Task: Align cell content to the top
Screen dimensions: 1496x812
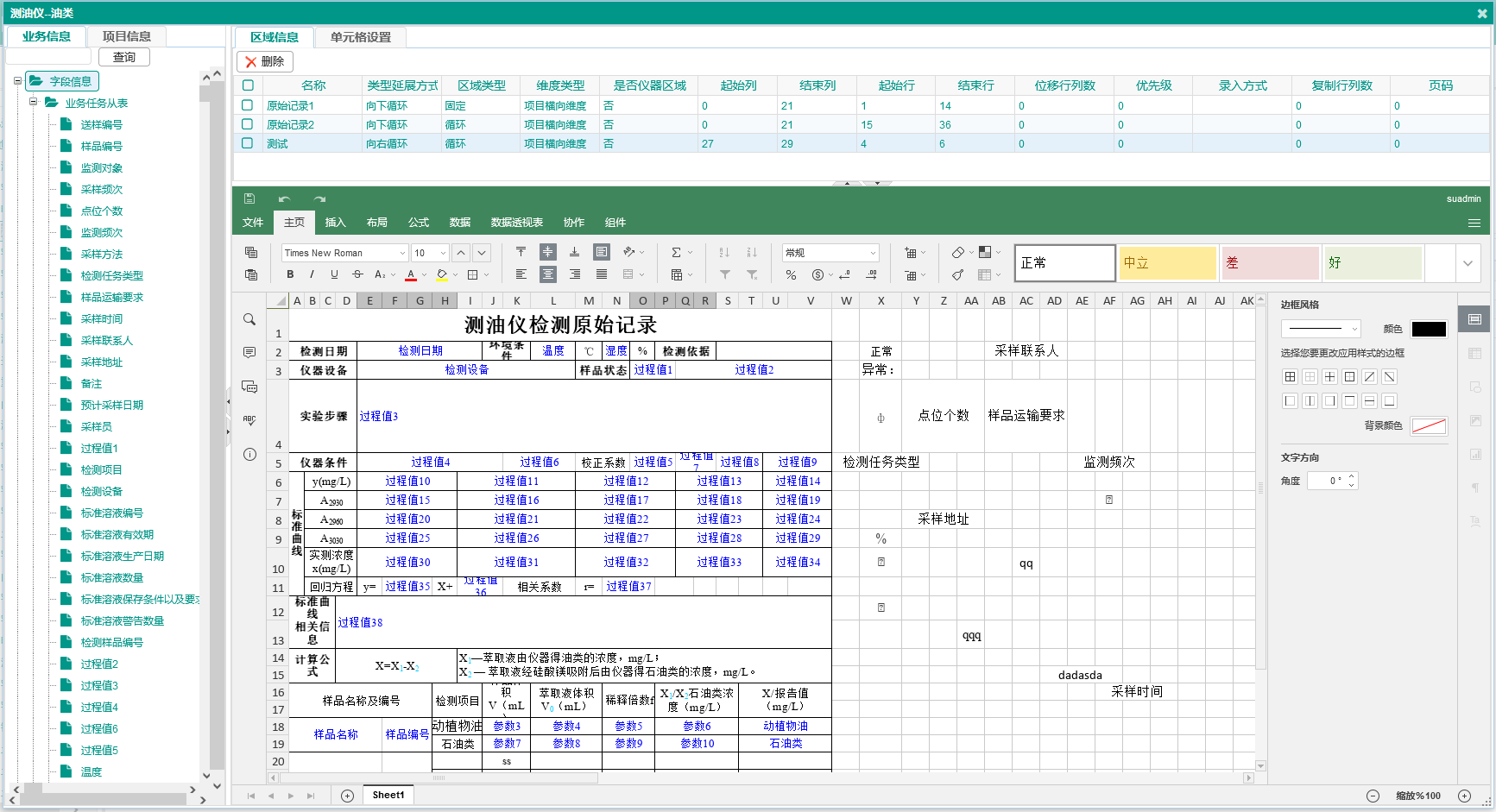Action: pyautogui.click(x=521, y=252)
